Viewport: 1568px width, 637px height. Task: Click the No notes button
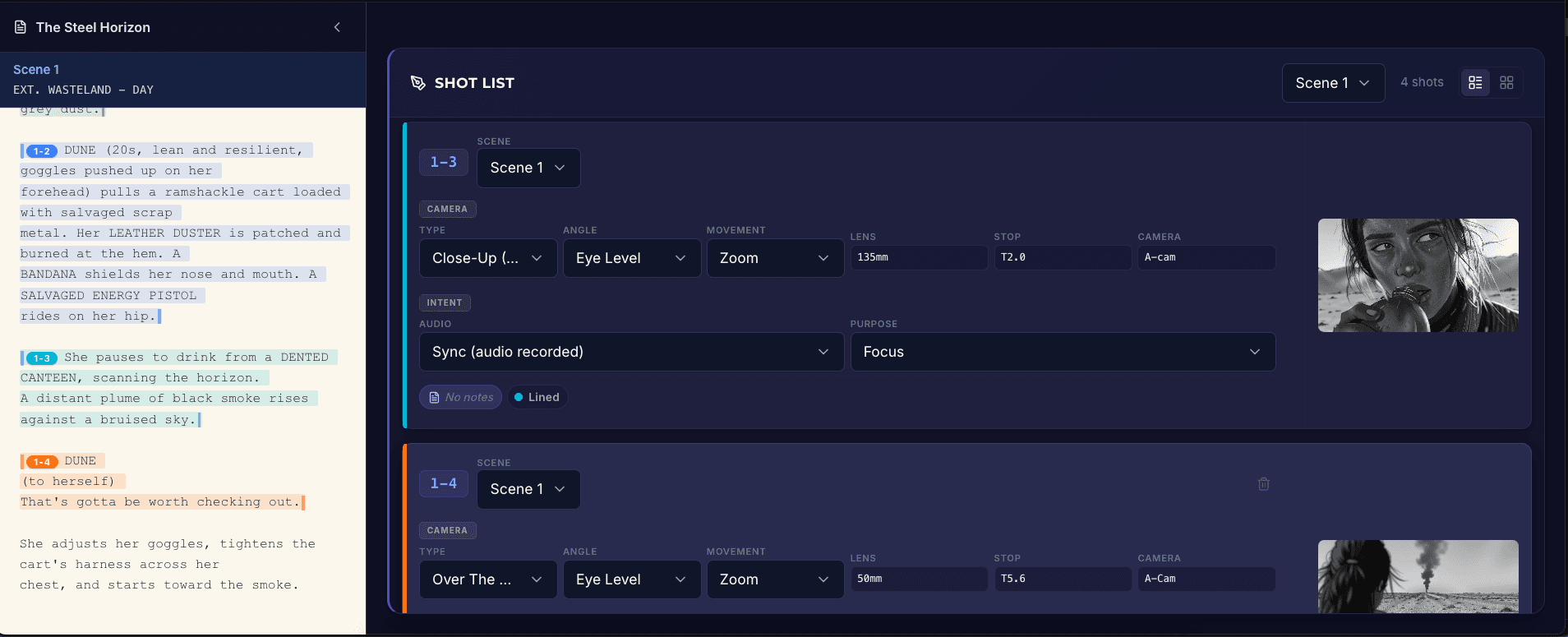[x=460, y=397]
